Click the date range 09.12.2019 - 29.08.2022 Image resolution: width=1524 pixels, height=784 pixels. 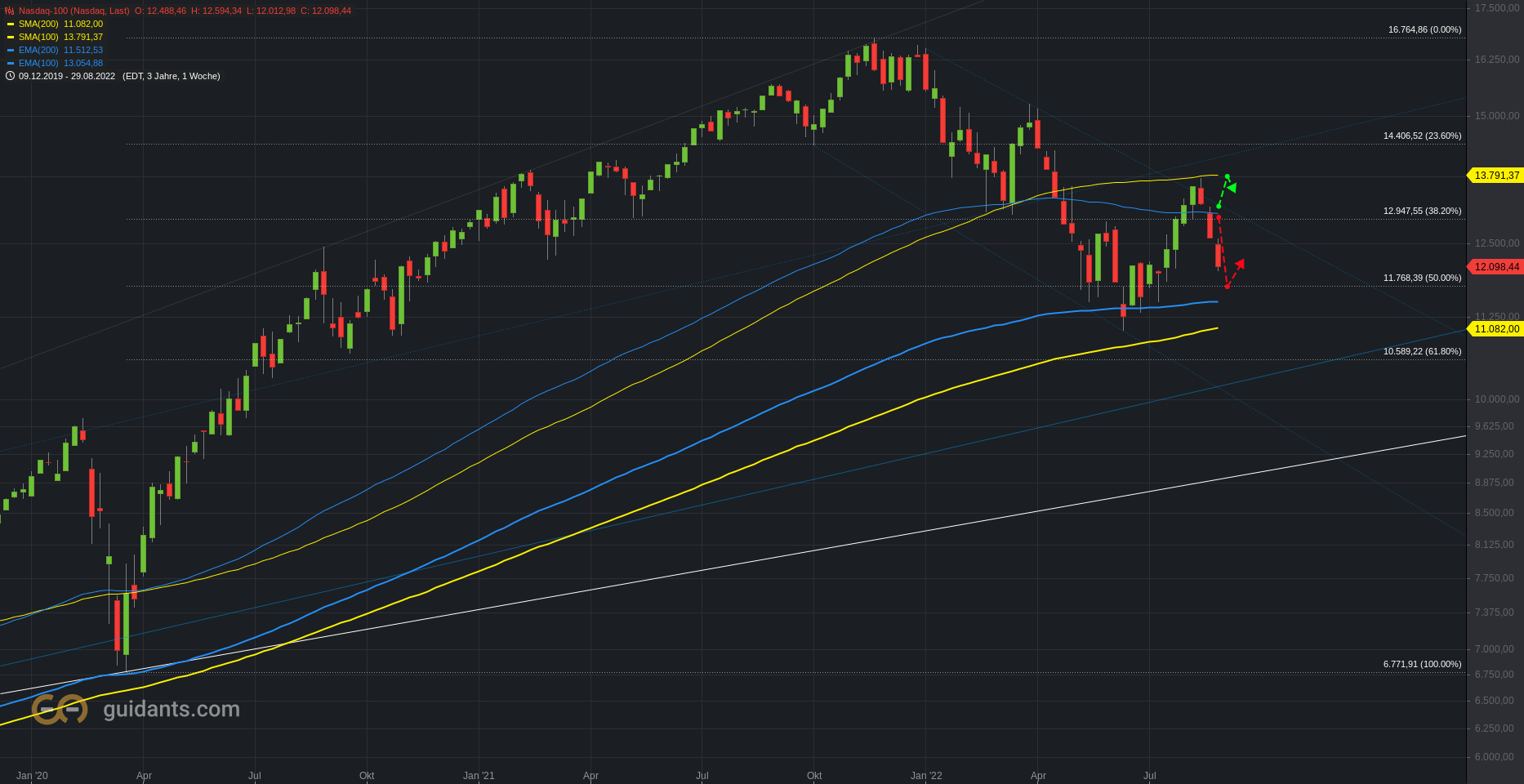[67, 76]
